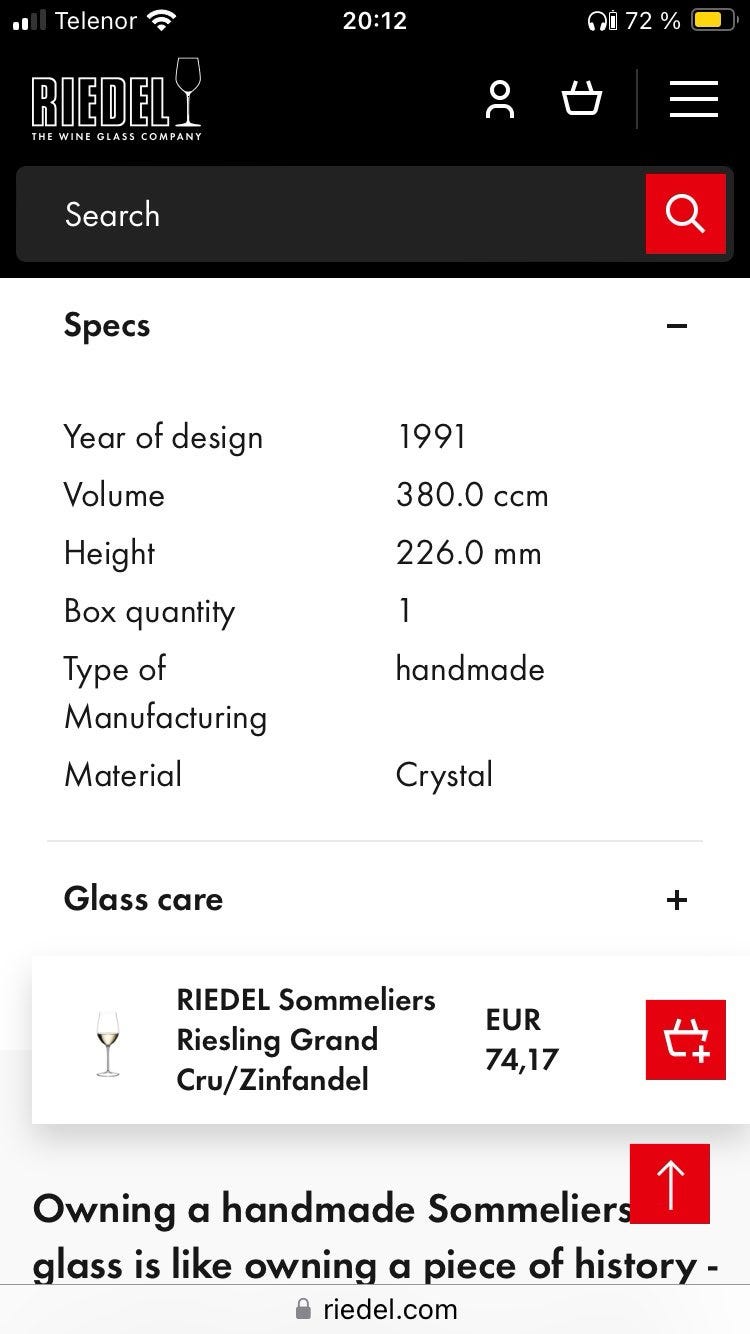Click the red scroll-to-top arrow
The height and width of the screenshot is (1334, 750).
(x=669, y=1184)
